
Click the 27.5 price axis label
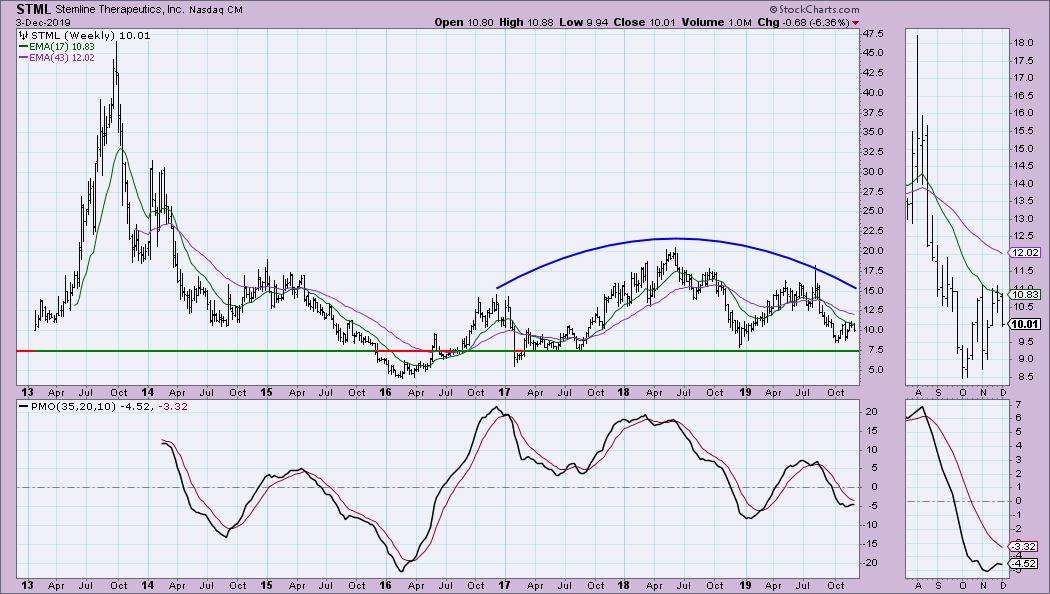pyautogui.click(x=873, y=192)
